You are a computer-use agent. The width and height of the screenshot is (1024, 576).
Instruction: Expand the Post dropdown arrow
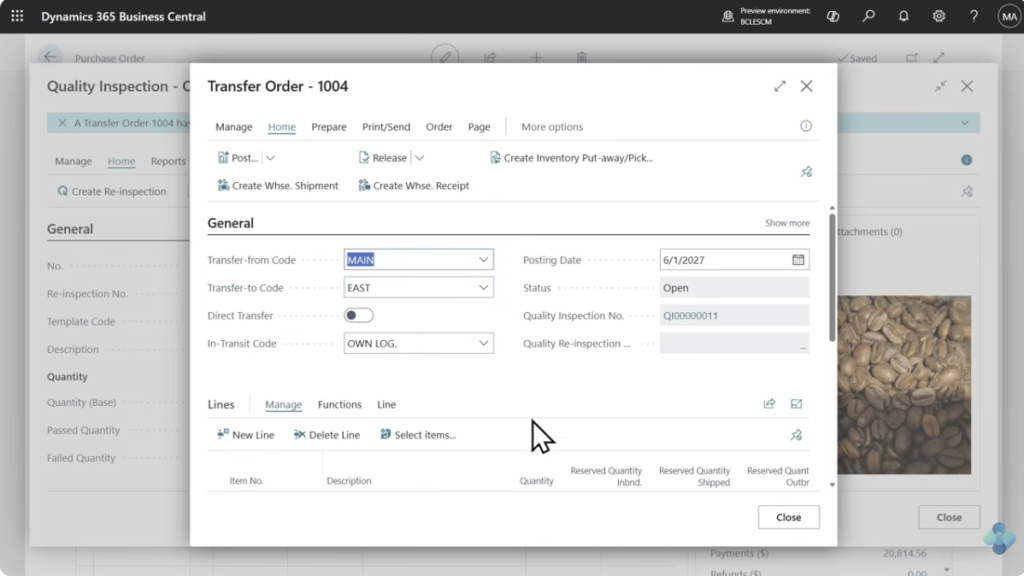270,157
